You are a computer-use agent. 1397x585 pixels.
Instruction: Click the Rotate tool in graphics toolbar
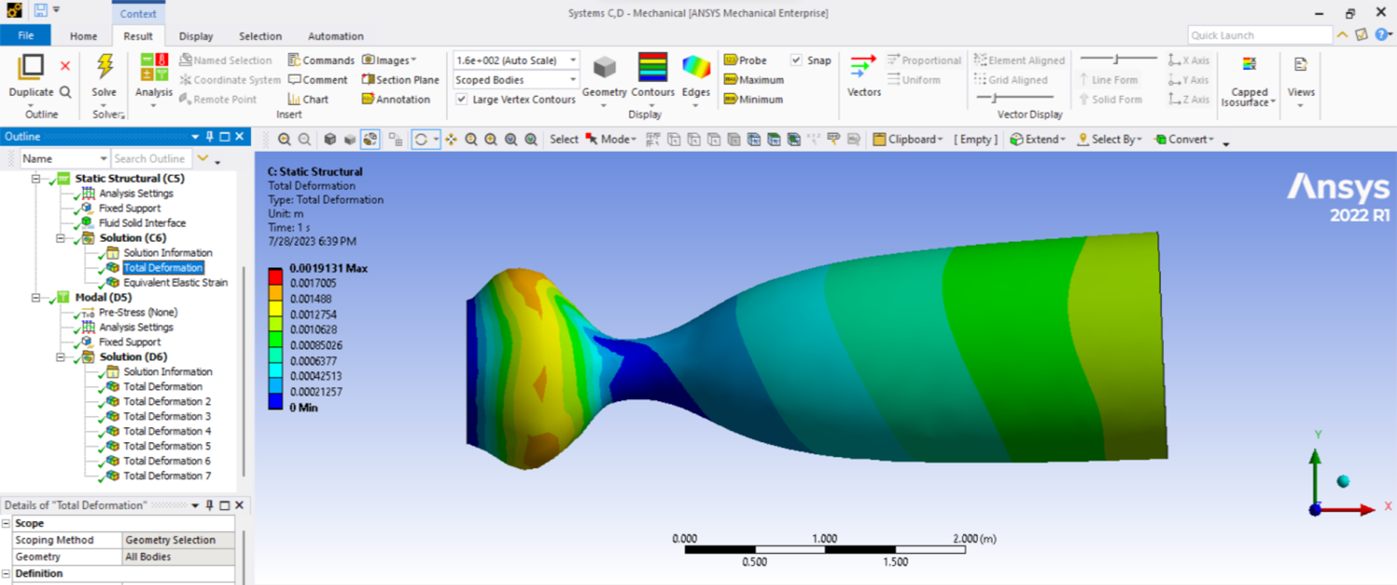click(x=421, y=140)
